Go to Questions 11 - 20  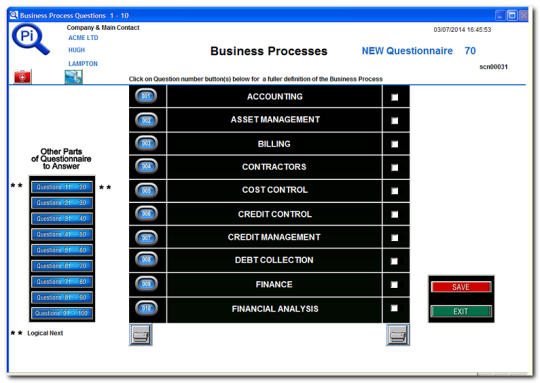tap(62, 187)
